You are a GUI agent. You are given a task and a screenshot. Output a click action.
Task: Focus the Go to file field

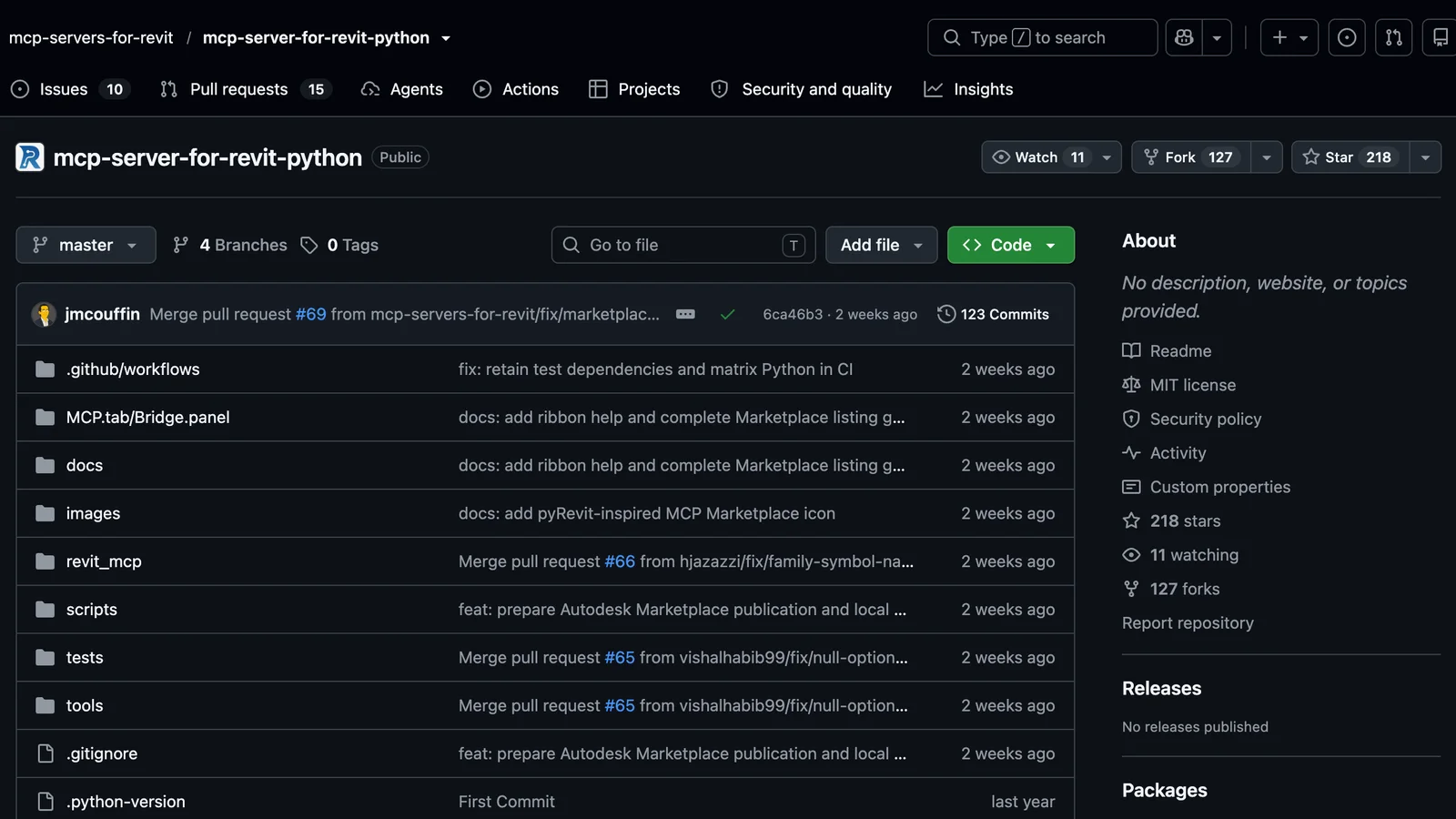(683, 245)
